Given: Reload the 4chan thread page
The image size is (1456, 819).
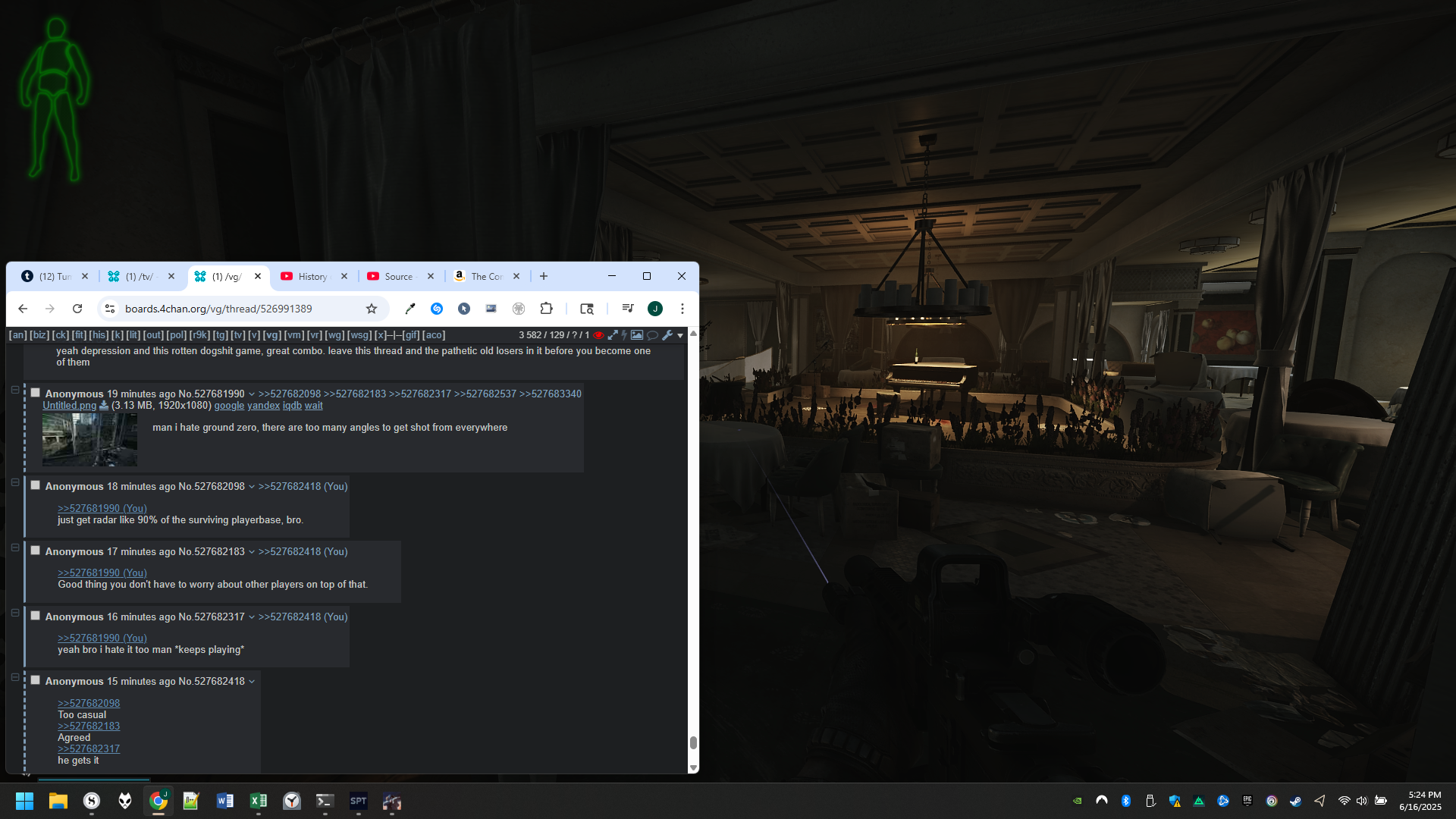Looking at the screenshot, I should coord(77,309).
